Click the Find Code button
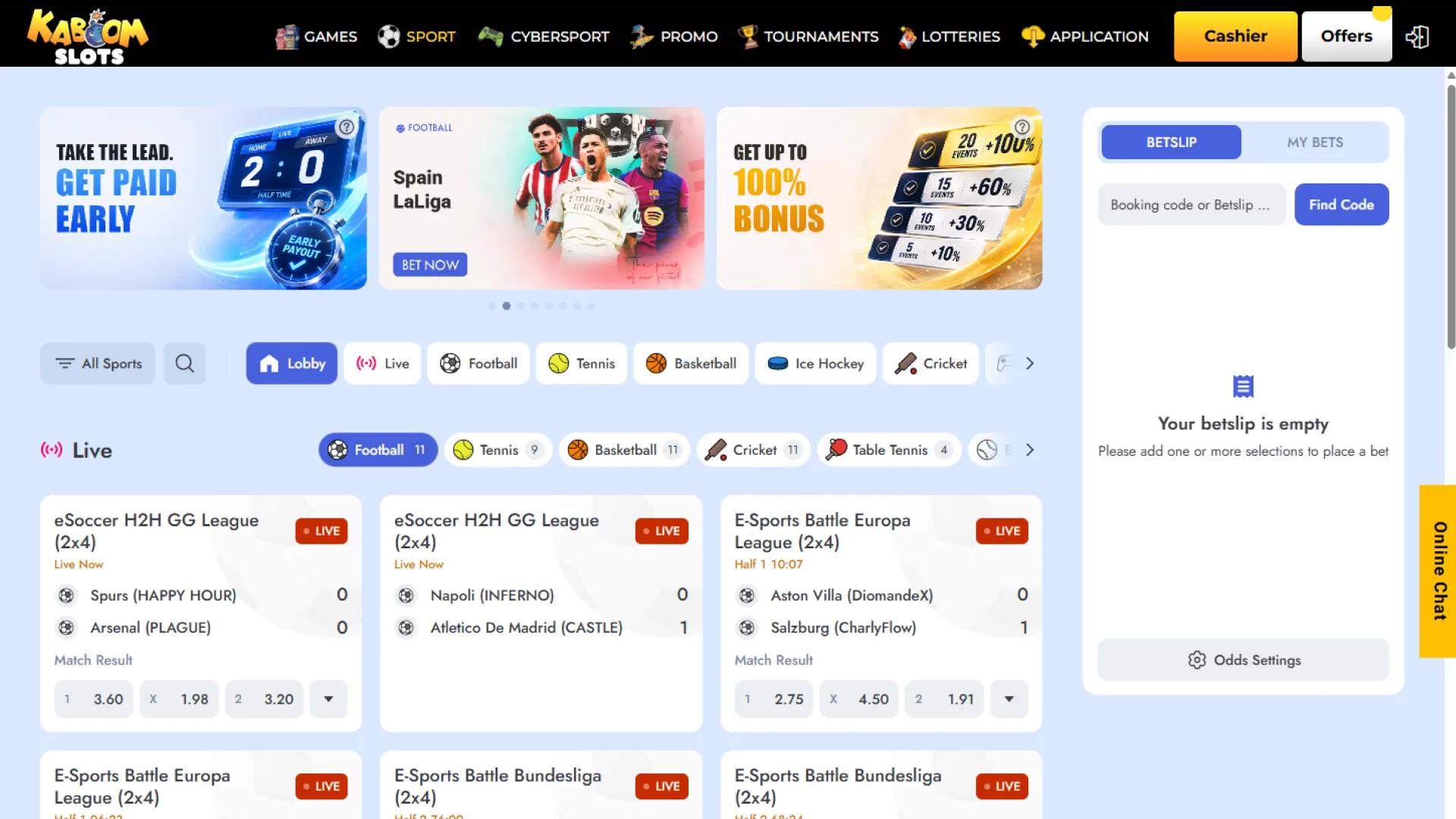1456x819 pixels. pyautogui.click(x=1341, y=204)
